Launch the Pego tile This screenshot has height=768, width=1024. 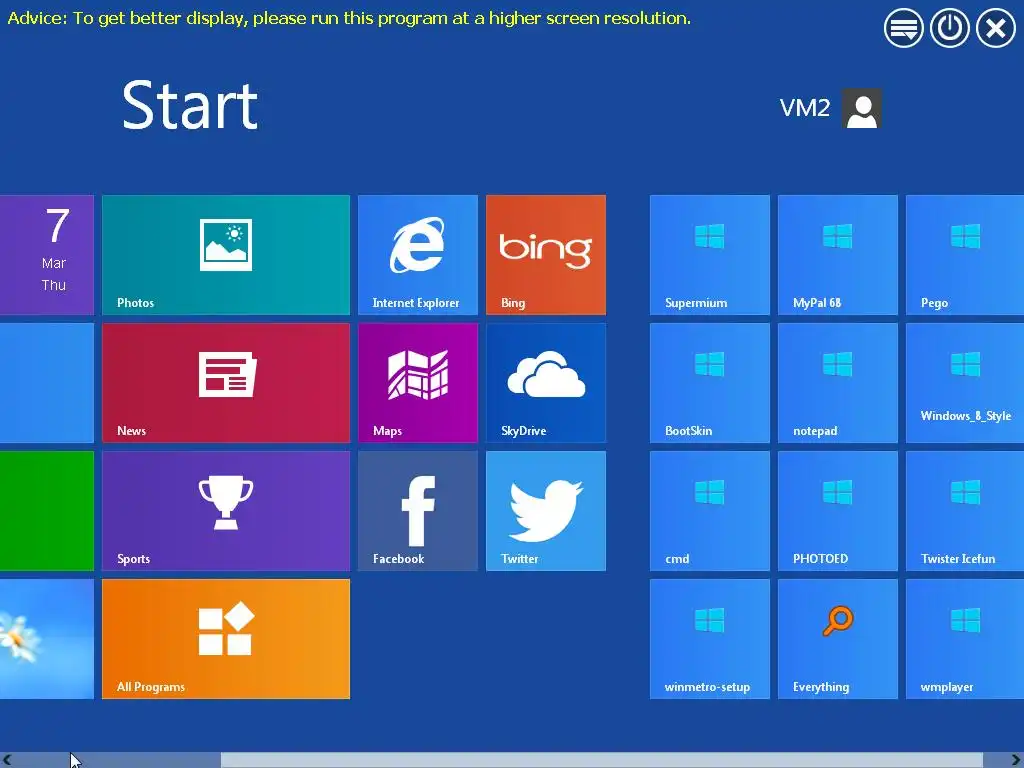965,255
